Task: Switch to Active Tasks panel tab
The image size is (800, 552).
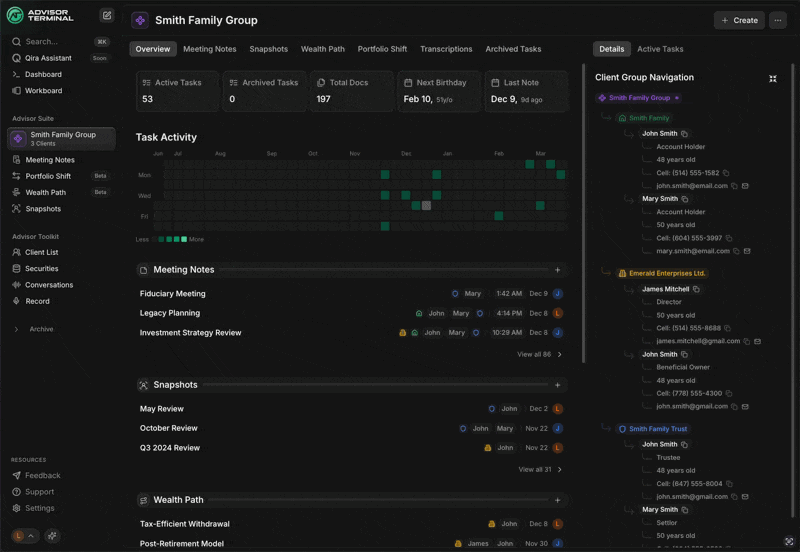Action: (660, 49)
